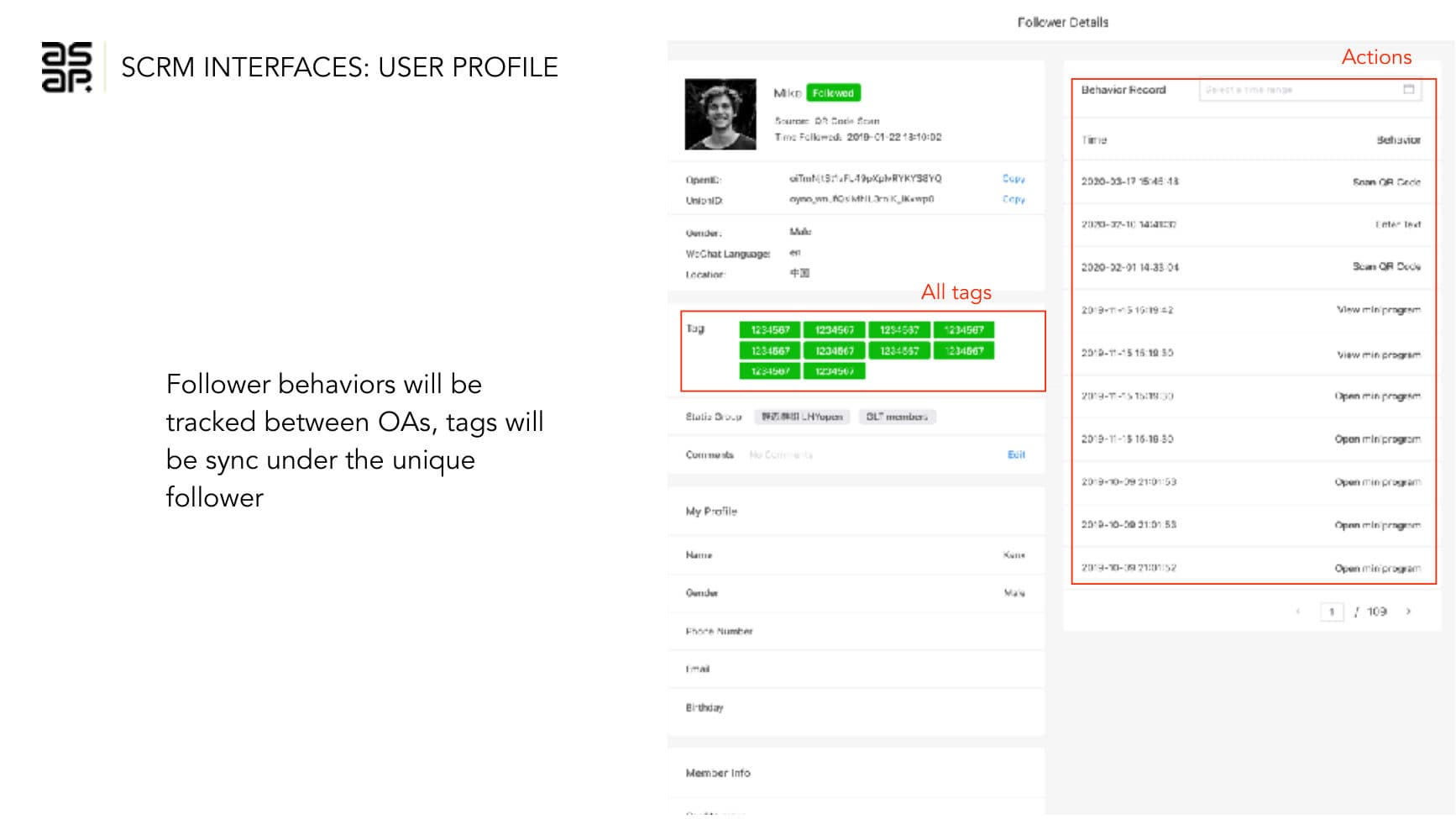This screenshot has height=819, width=1456.
Task: Edit the follower comments
Action: (1016, 454)
